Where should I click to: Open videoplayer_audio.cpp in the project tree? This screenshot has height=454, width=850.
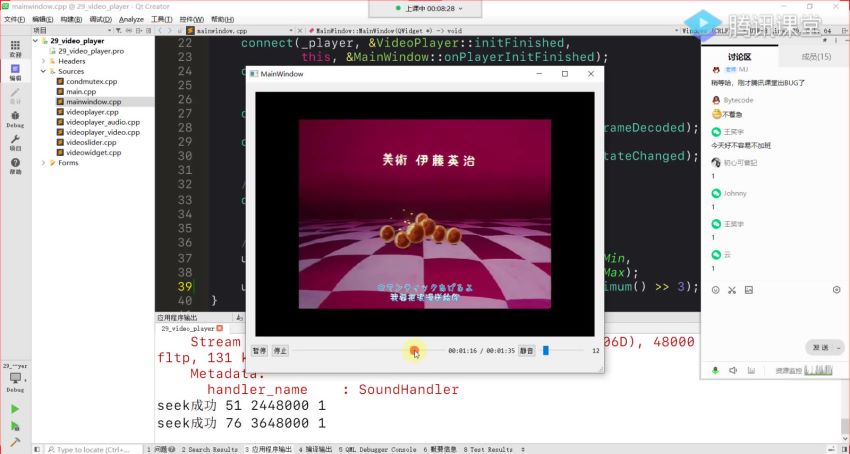(102, 122)
